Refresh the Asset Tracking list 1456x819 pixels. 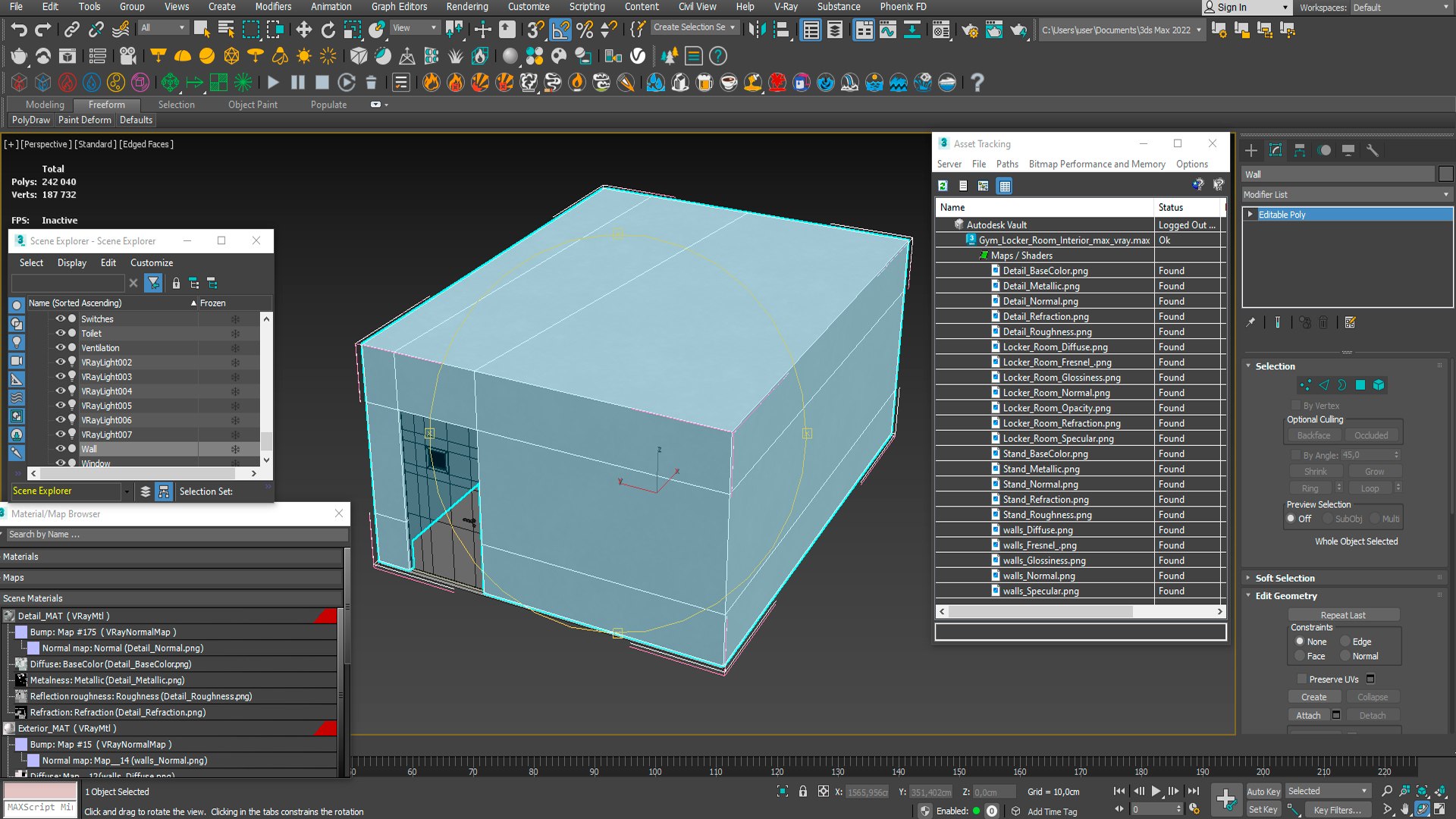[x=943, y=186]
